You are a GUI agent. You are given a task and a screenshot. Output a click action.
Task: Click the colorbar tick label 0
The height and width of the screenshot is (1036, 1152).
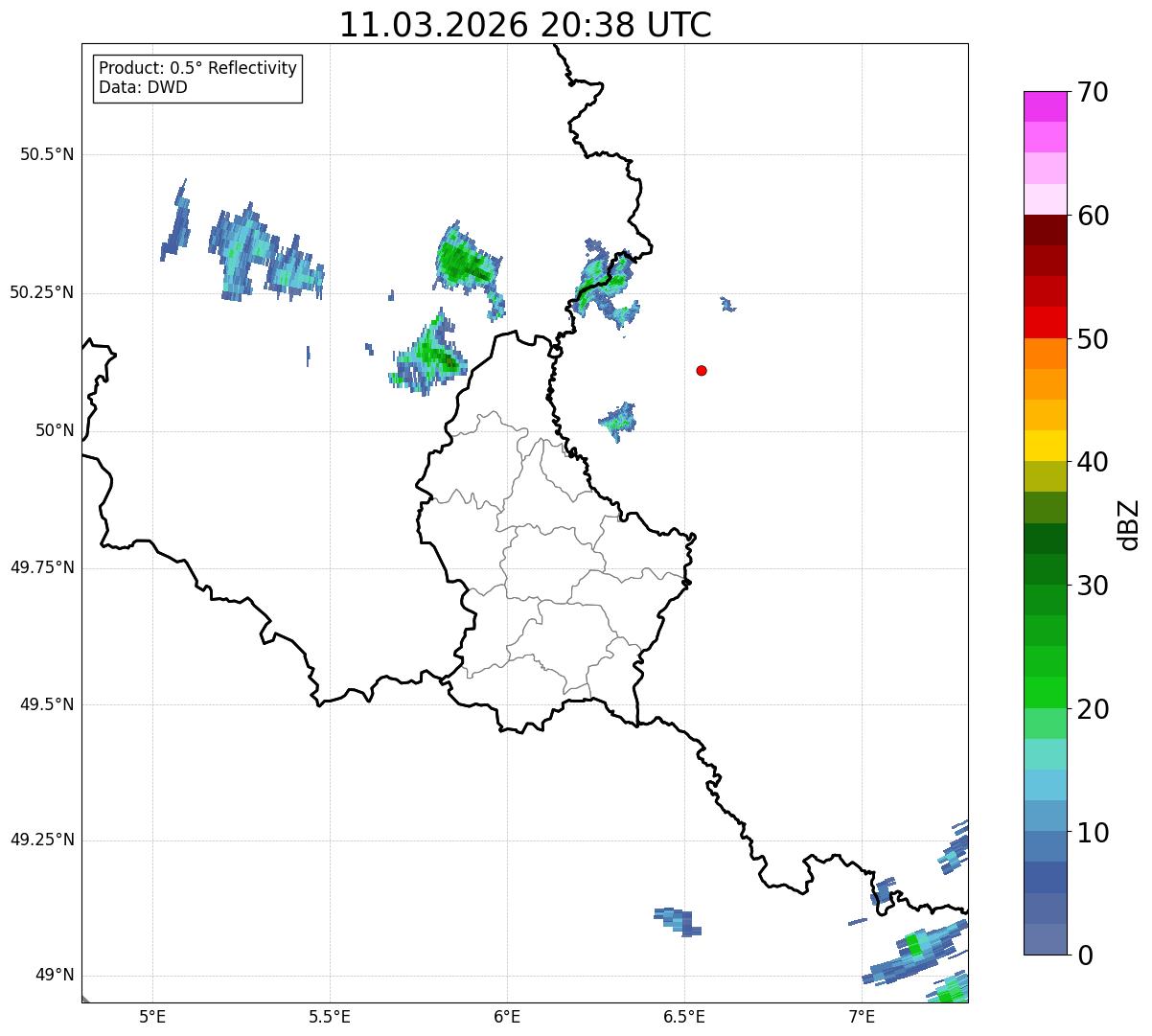pyautogui.click(x=1084, y=955)
